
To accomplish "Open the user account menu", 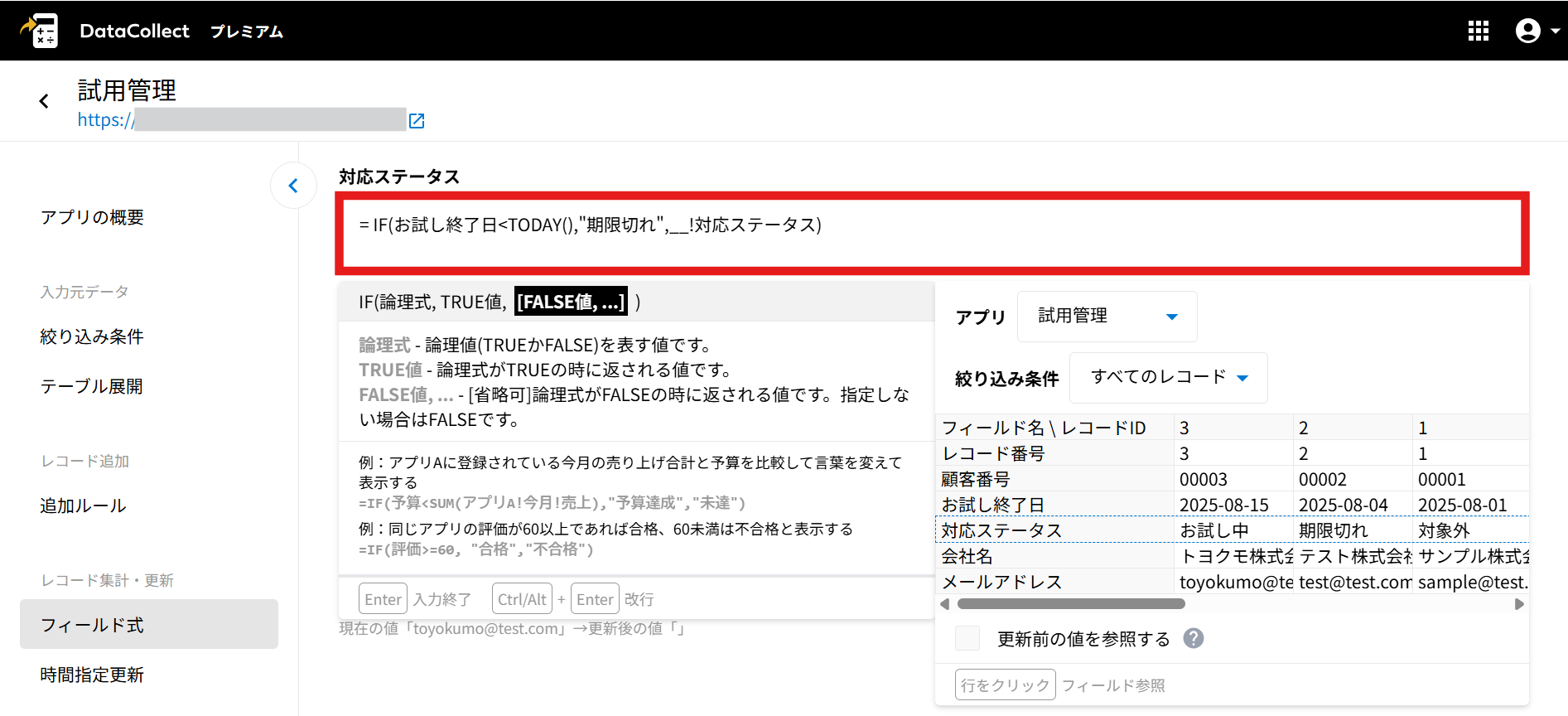I will pos(1536,31).
